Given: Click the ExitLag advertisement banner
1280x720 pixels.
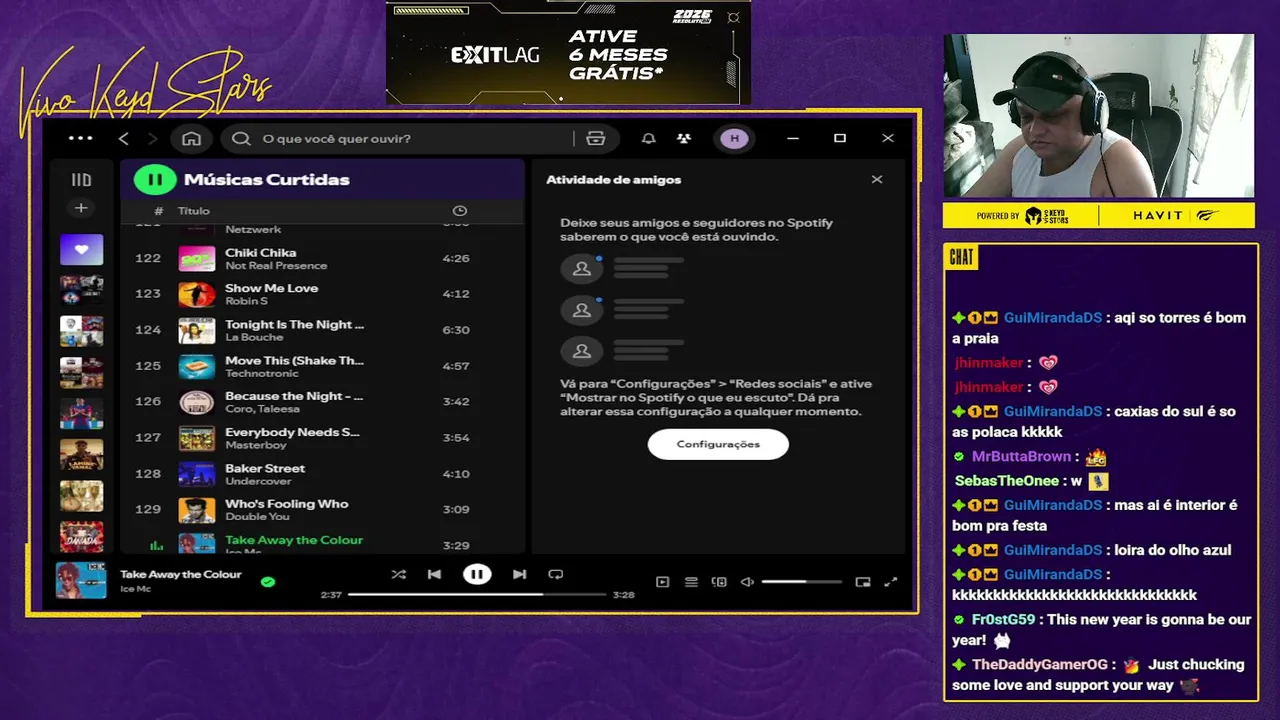Looking at the screenshot, I should pyautogui.click(x=568, y=52).
